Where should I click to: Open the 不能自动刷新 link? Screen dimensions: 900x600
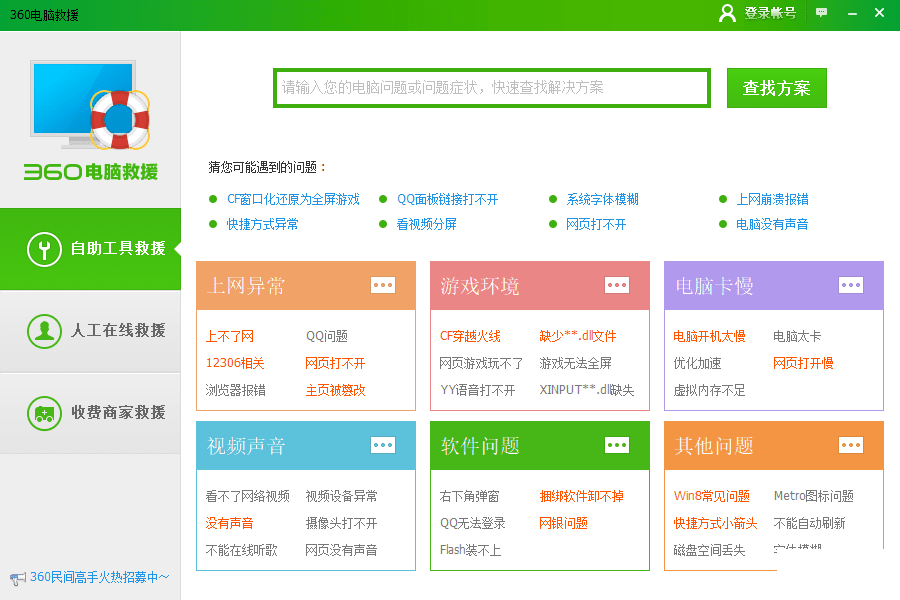809,523
